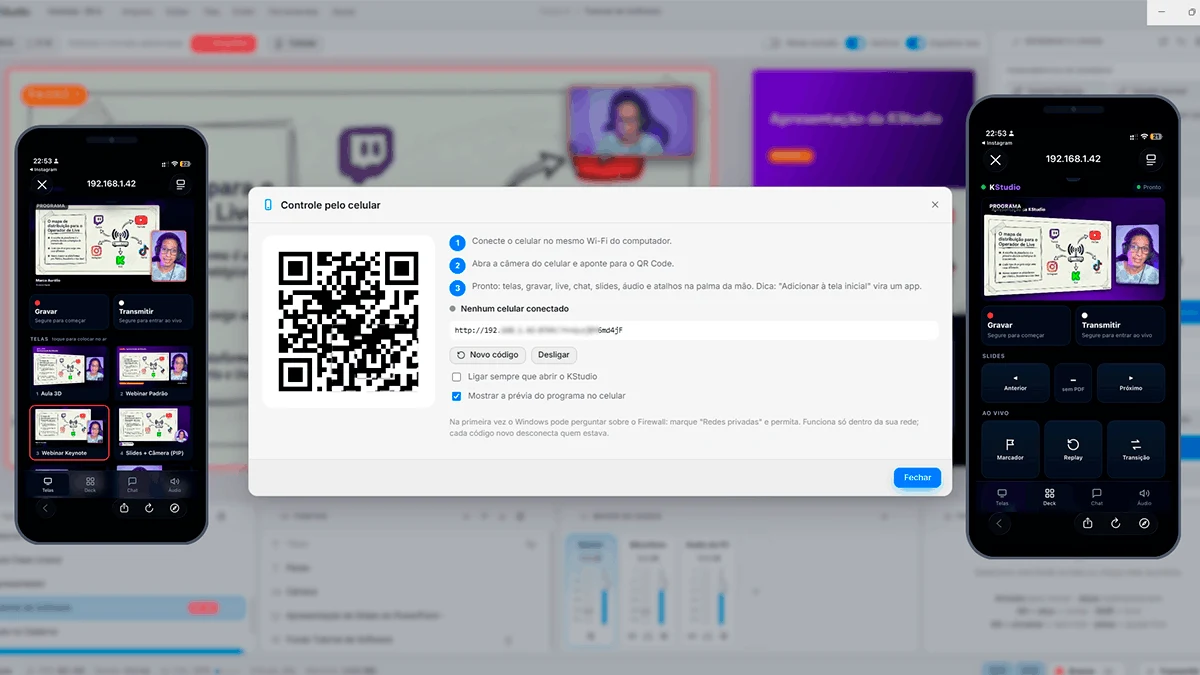Image resolution: width=1200 pixels, height=675 pixels.
Task: Trigger the Transição button
Action: tap(1136, 448)
